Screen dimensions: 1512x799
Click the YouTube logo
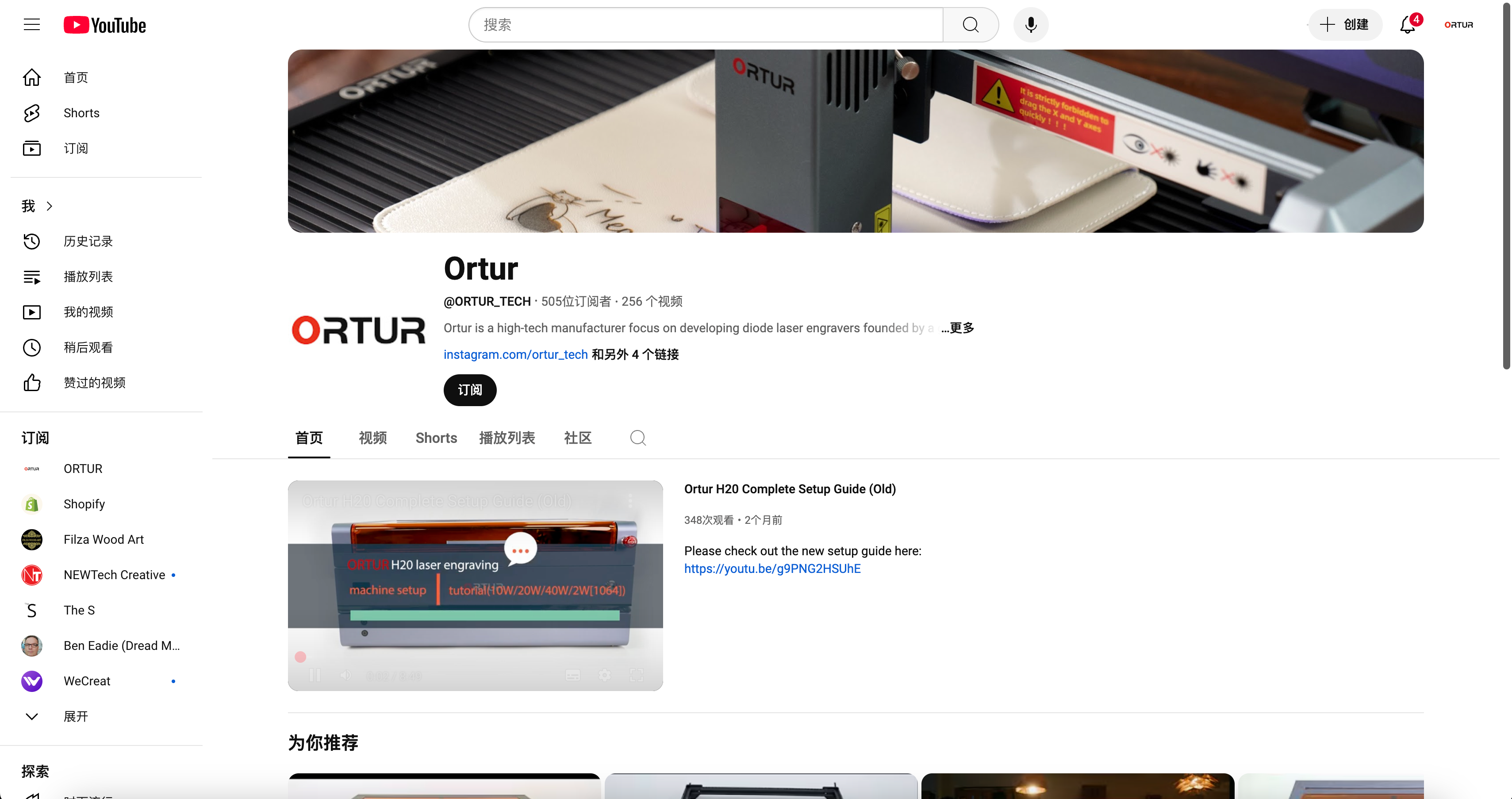pyautogui.click(x=105, y=25)
